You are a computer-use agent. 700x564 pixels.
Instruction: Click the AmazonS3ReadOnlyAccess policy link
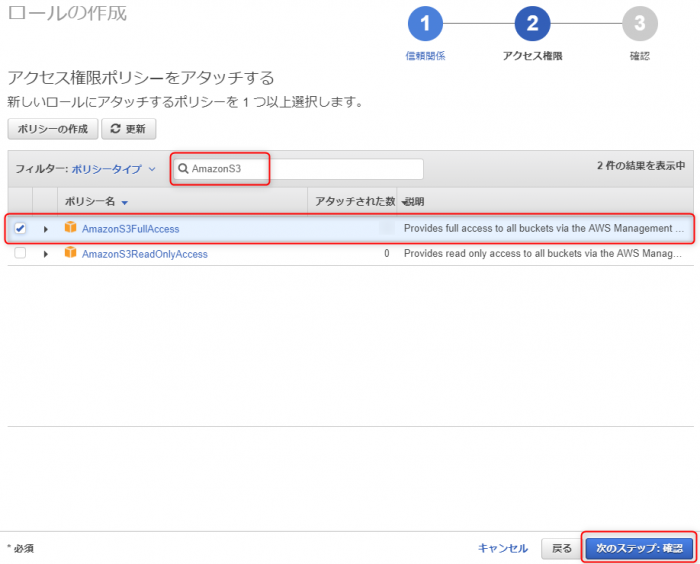pos(145,254)
